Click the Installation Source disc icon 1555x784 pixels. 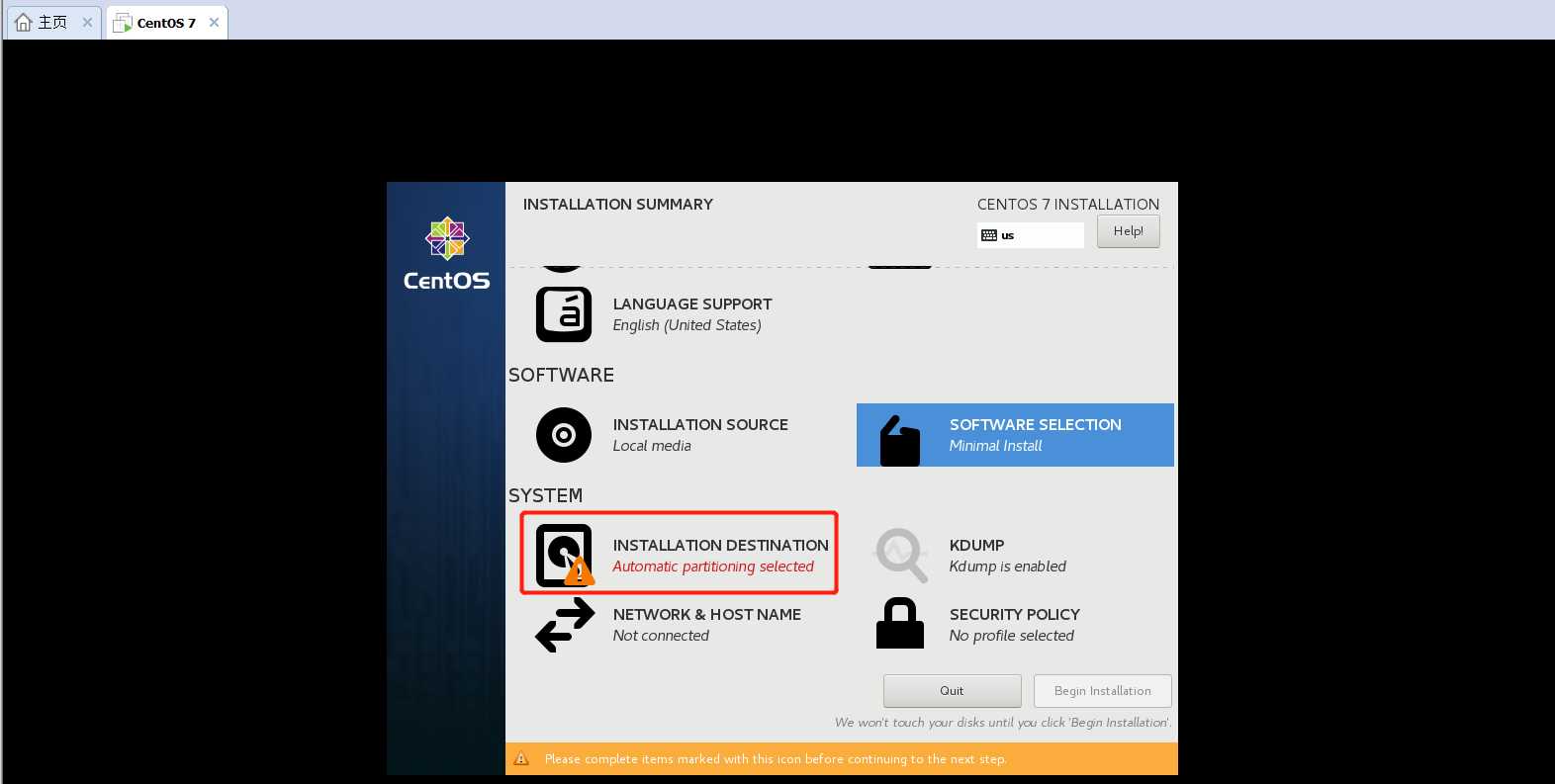(x=564, y=435)
